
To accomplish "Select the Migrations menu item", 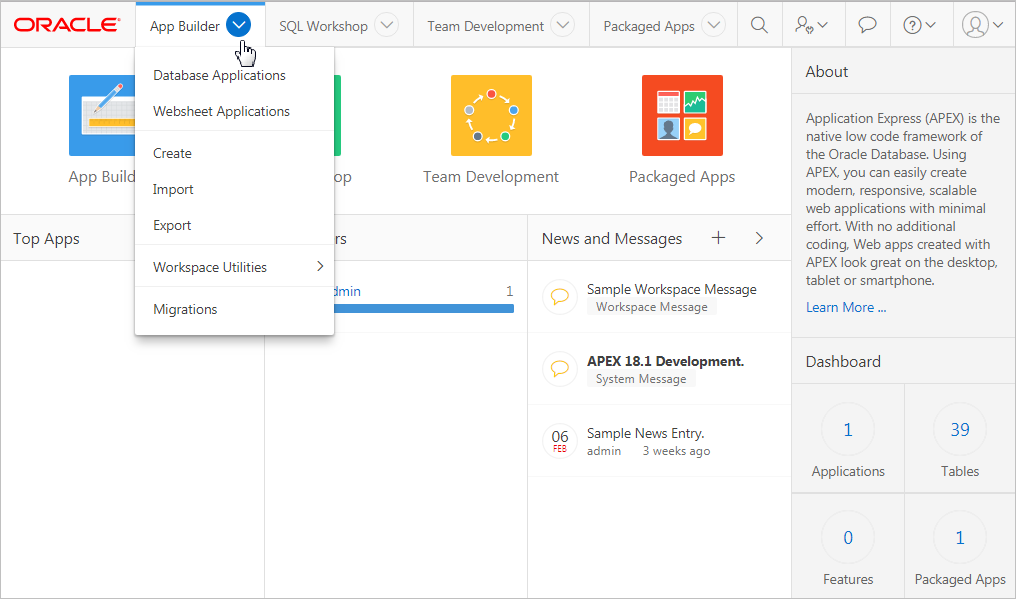I will 185,309.
